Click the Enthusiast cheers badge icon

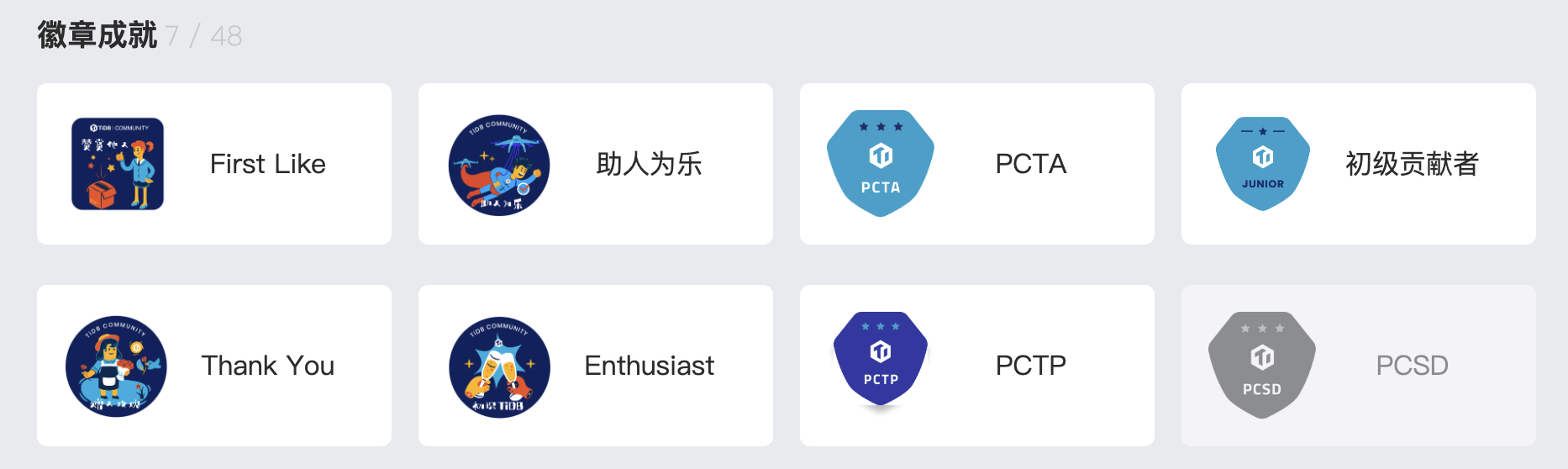[x=499, y=366]
